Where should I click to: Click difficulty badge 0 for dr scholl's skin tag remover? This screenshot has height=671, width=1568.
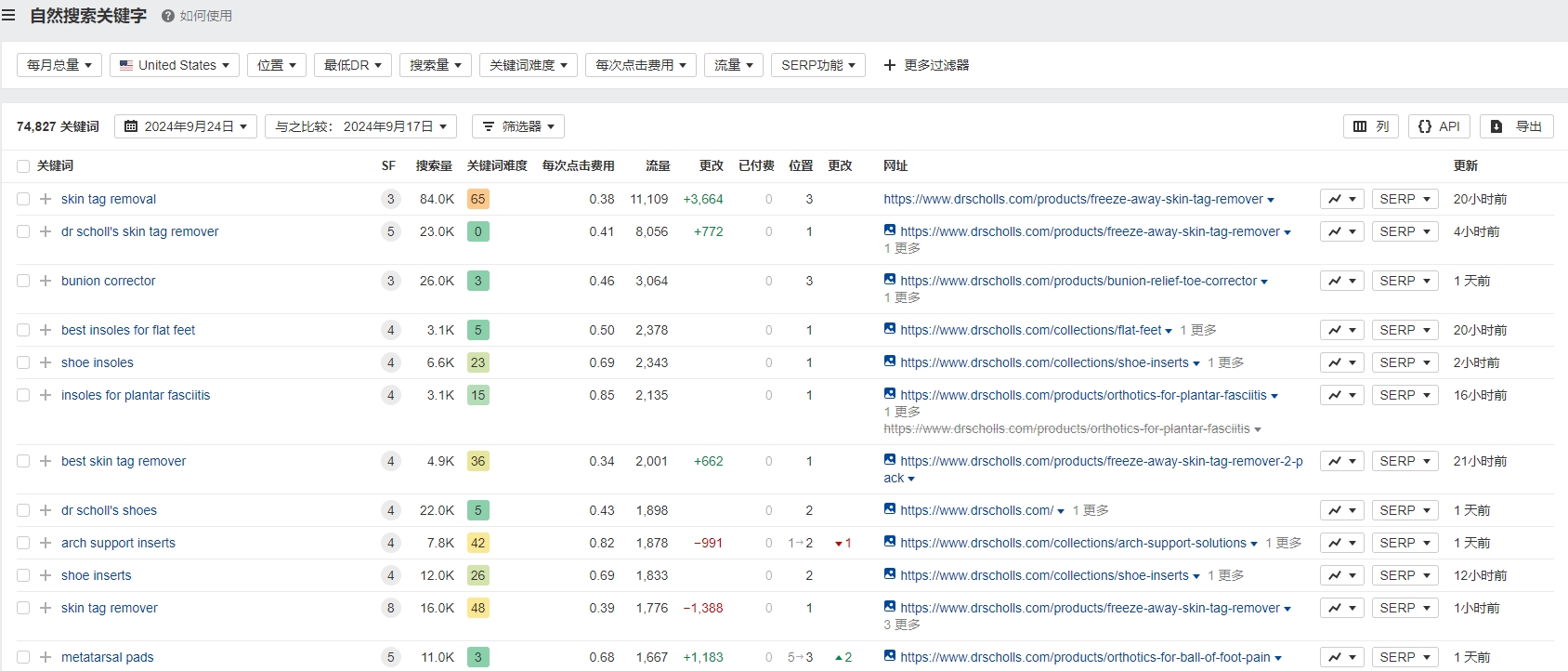click(478, 231)
